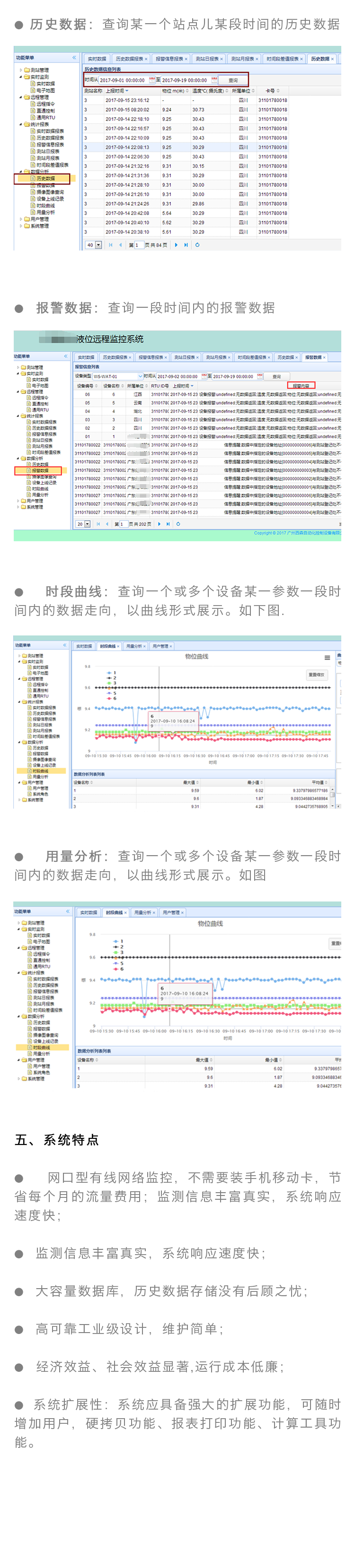The width and height of the screenshot is (355, 1568).
Task: Click refresh icon in 共202页 pager
Action: pos(178,523)
